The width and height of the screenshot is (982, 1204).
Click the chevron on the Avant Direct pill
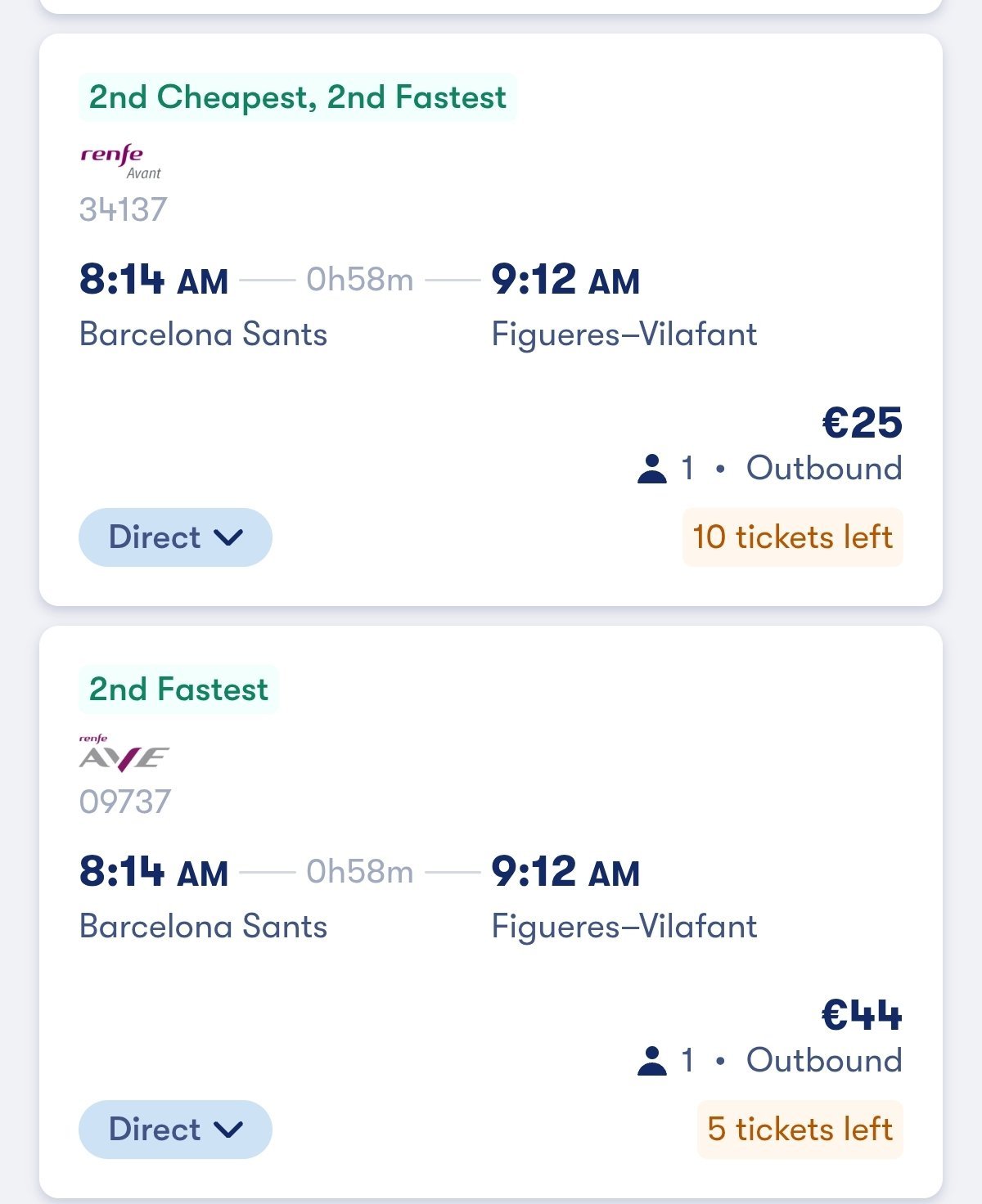click(x=228, y=537)
